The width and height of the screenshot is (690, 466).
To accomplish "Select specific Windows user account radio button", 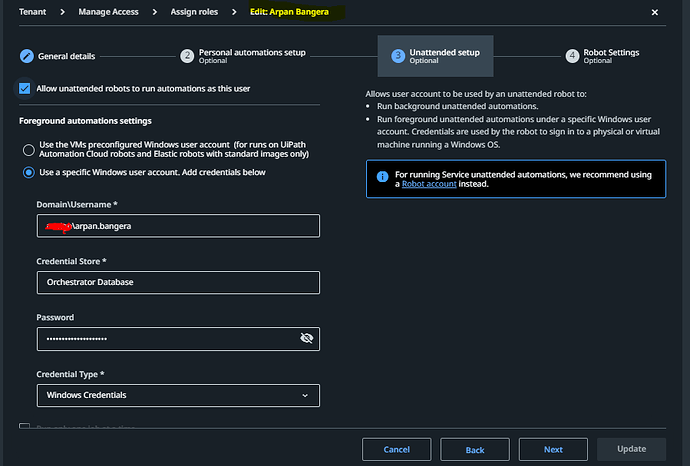I will coord(30,173).
